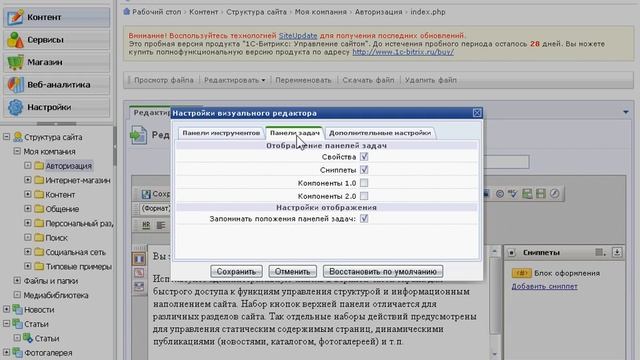Screen dimensions: 640x360
Task: Collapse the Структура сайта tree node
Action: point(7,137)
